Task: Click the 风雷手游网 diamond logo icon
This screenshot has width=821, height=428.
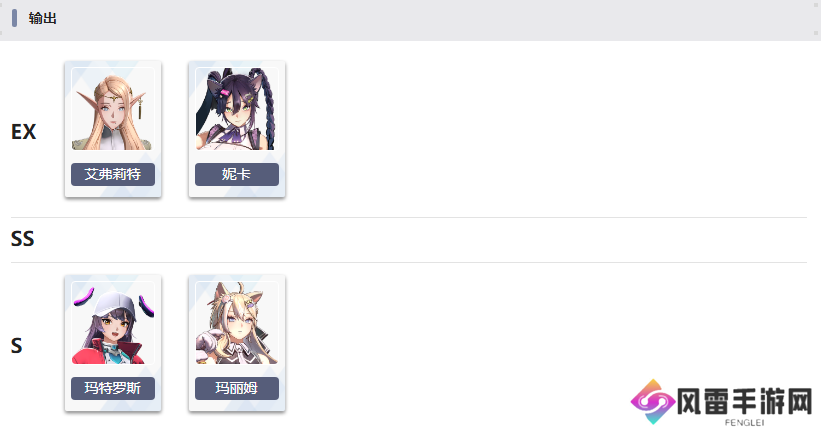Action: click(x=653, y=402)
